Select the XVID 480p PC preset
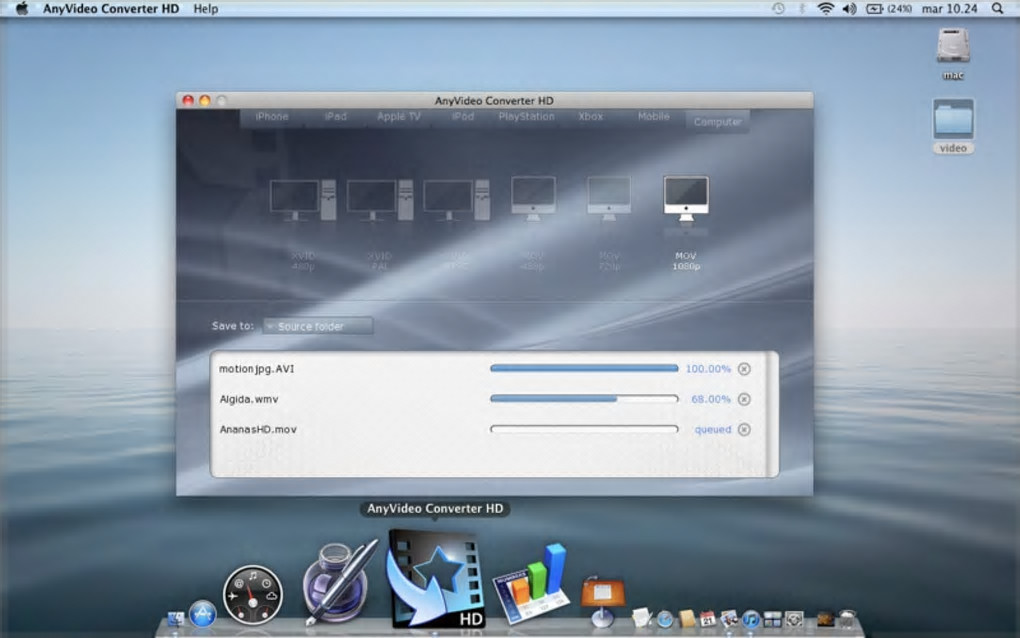The width and height of the screenshot is (1020, 638). (303, 200)
